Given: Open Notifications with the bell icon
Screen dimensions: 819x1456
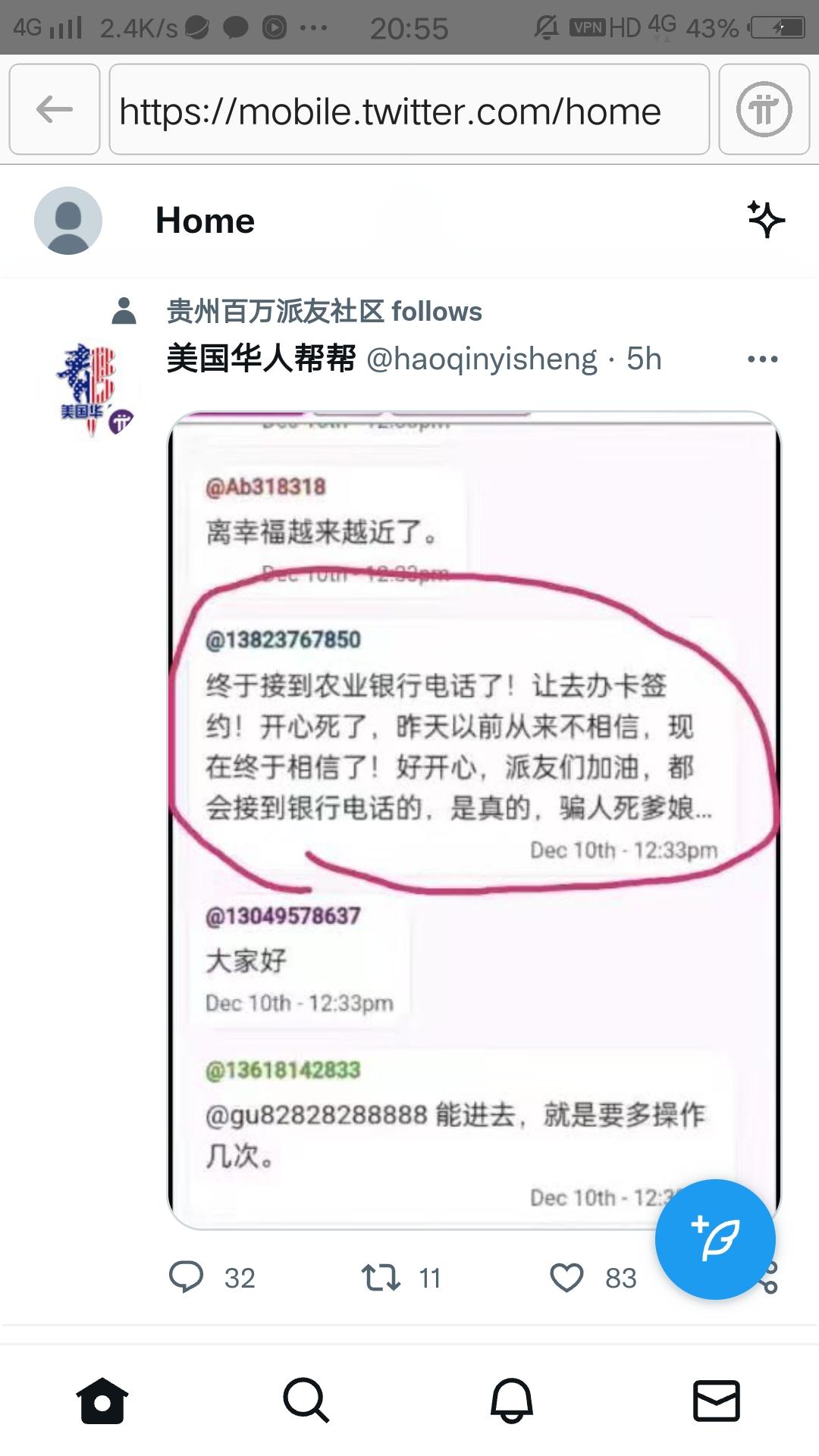Looking at the screenshot, I should click(512, 1400).
